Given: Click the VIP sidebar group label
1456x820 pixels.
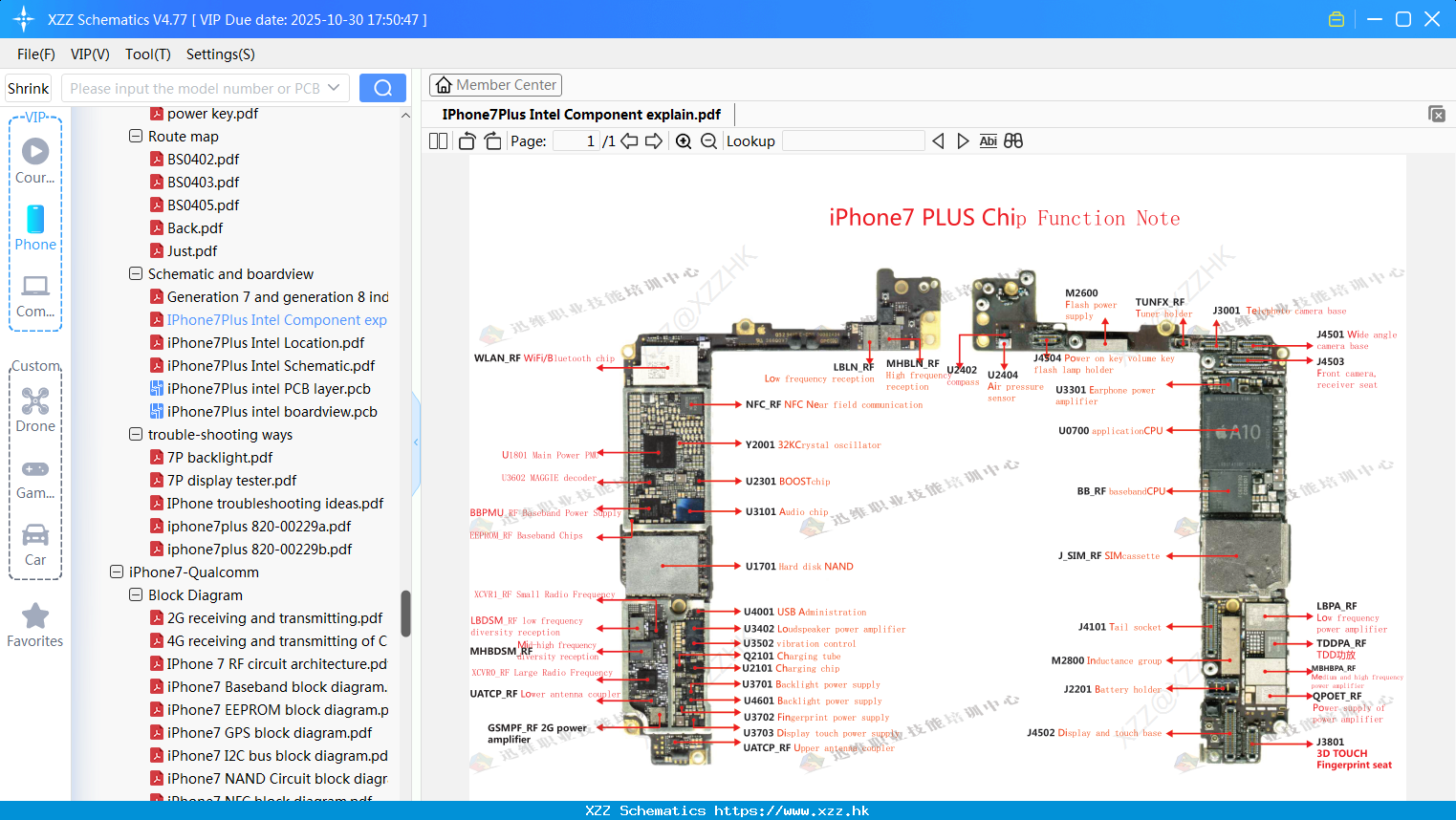Looking at the screenshot, I should tap(35, 118).
